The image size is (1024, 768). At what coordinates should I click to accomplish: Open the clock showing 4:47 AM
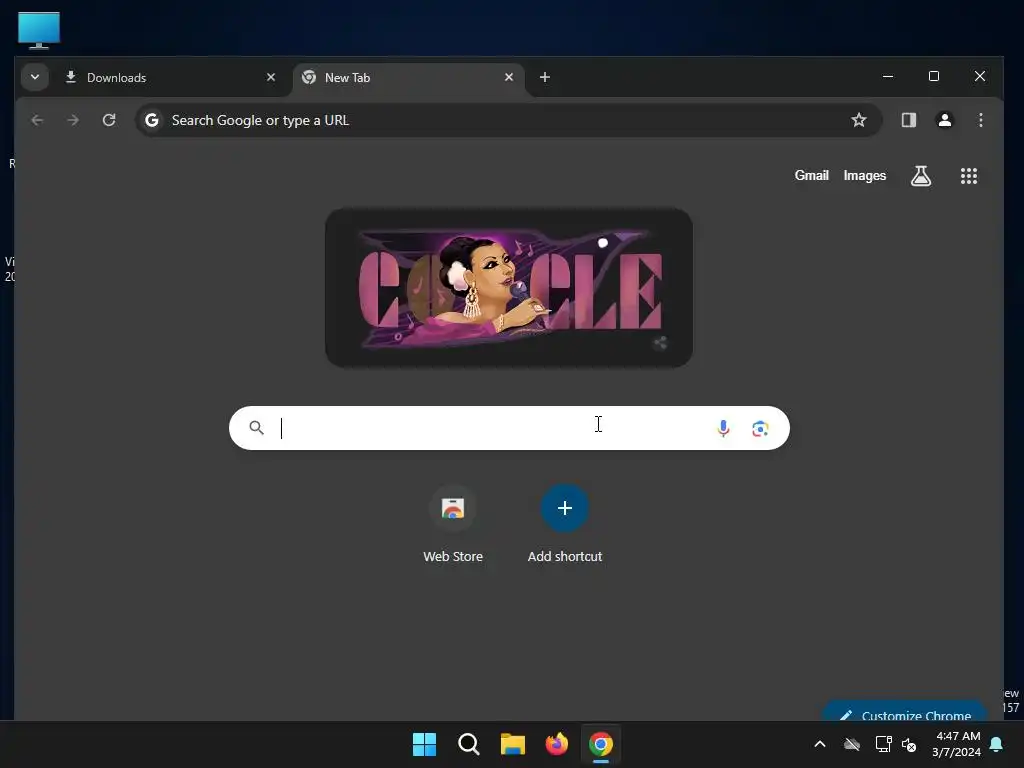click(x=956, y=744)
